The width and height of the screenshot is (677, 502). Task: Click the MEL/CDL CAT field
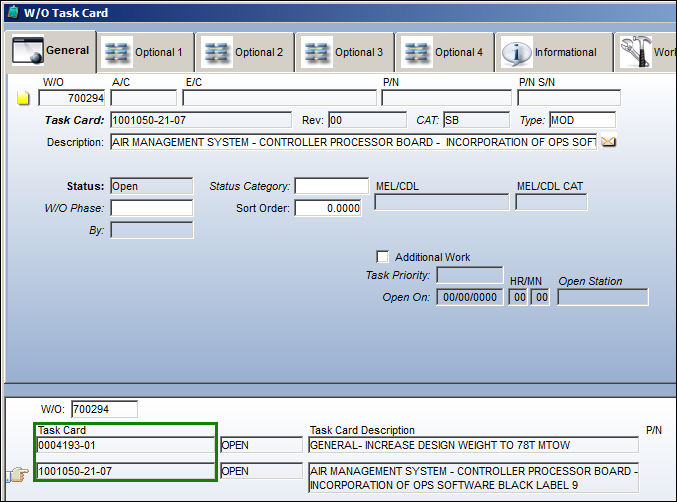pyautogui.click(x=551, y=202)
